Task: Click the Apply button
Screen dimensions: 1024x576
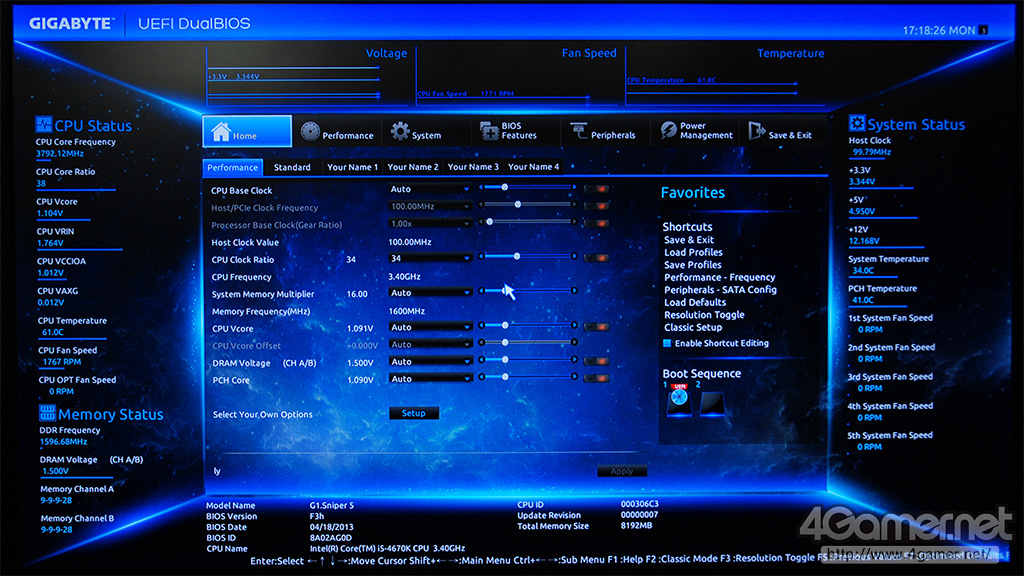Action: tap(622, 471)
